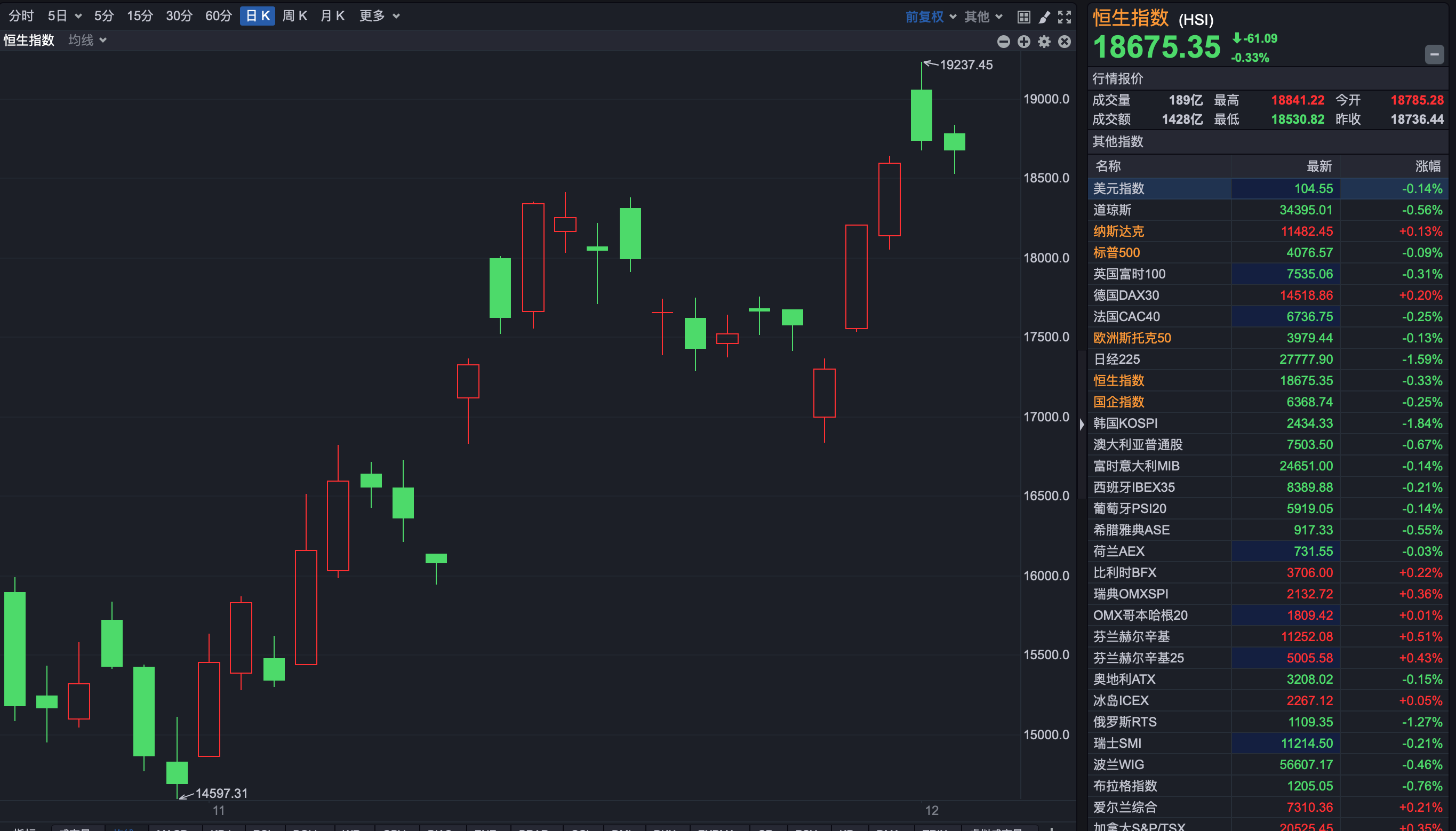Expand the side panel arrow handle
The image size is (1456, 831).
coord(1082,424)
